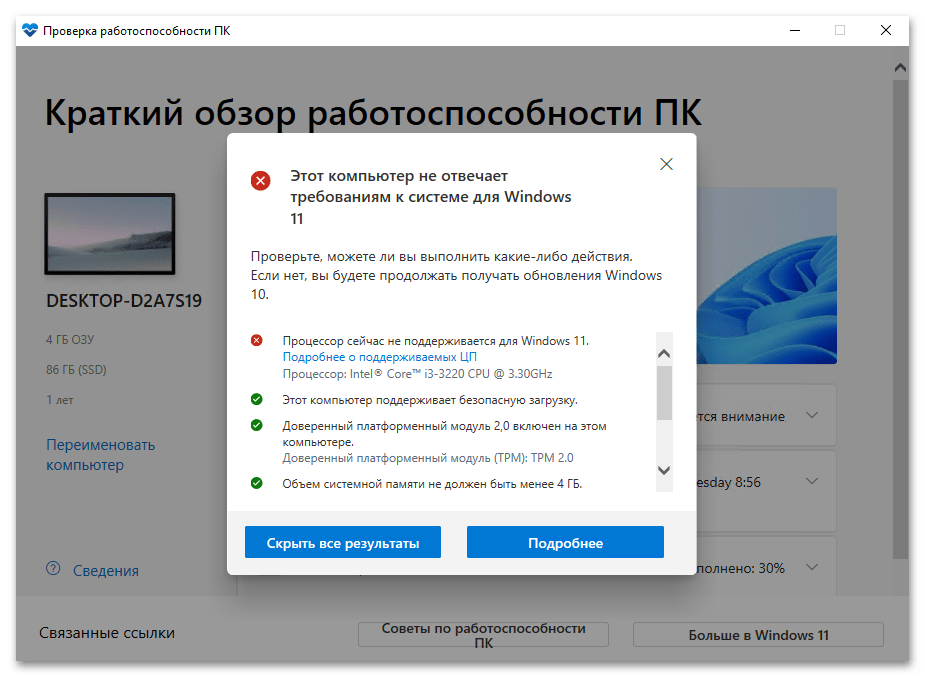Click the question mark icon near Сведения
Screen dimensions: 925x677
[x=53, y=569]
